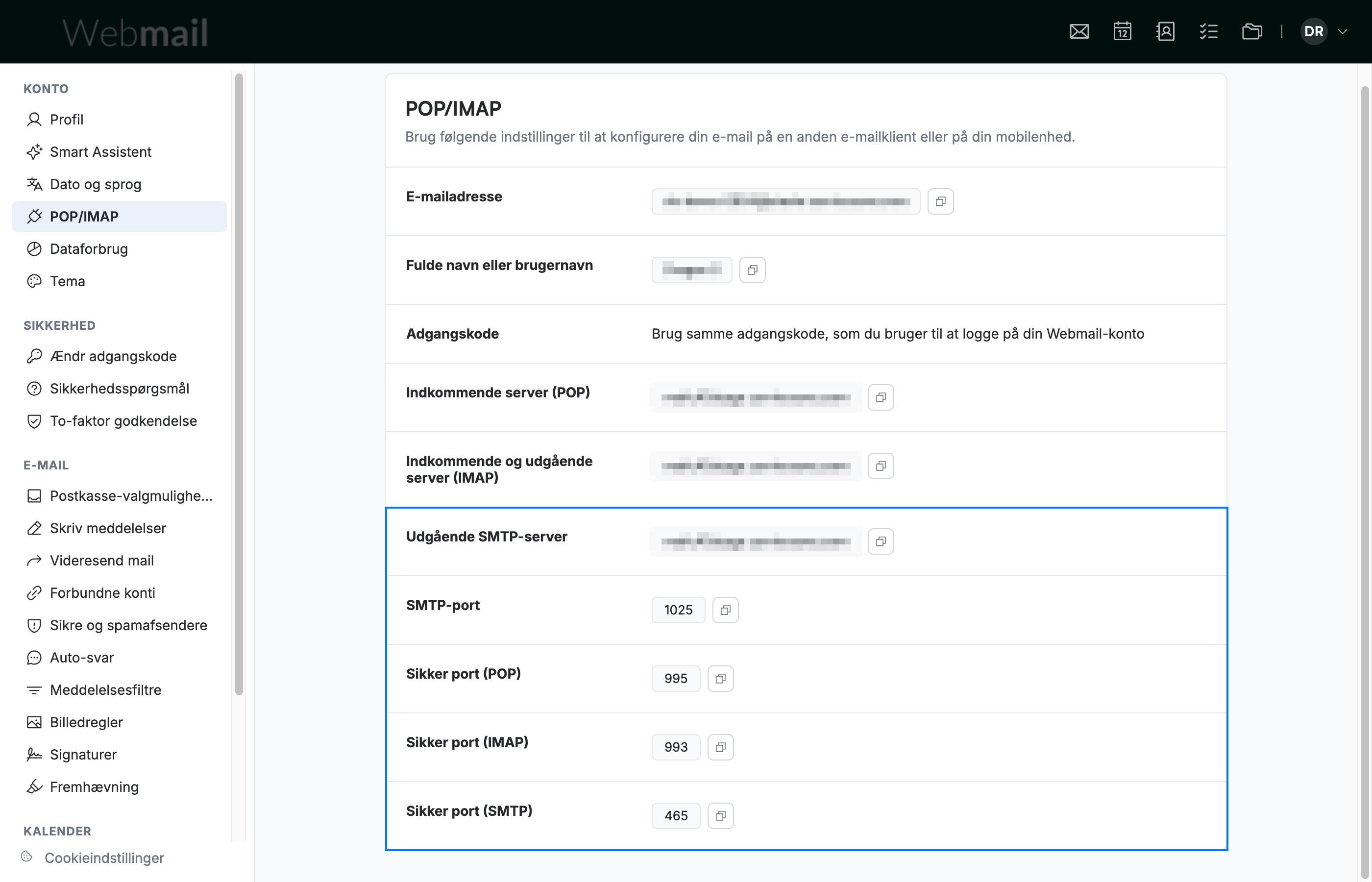Image resolution: width=1372 pixels, height=882 pixels.
Task: Click the Sikker port (POP) 995 field
Action: coord(676,679)
